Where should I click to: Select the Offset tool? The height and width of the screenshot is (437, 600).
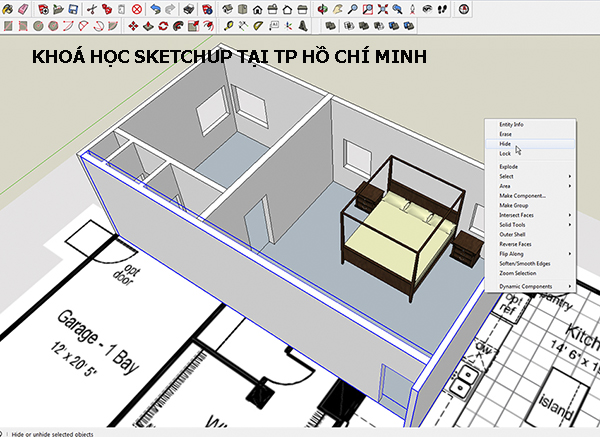pos(208,26)
